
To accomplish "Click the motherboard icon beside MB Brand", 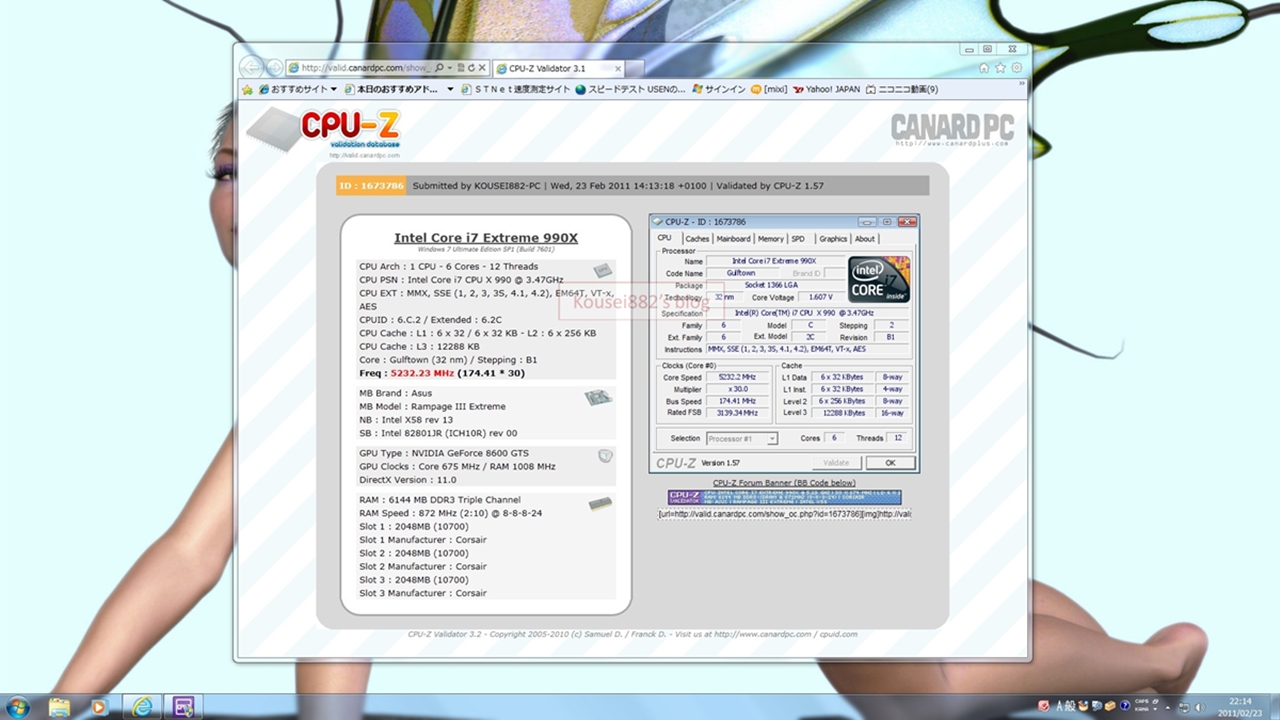I will [x=598, y=397].
